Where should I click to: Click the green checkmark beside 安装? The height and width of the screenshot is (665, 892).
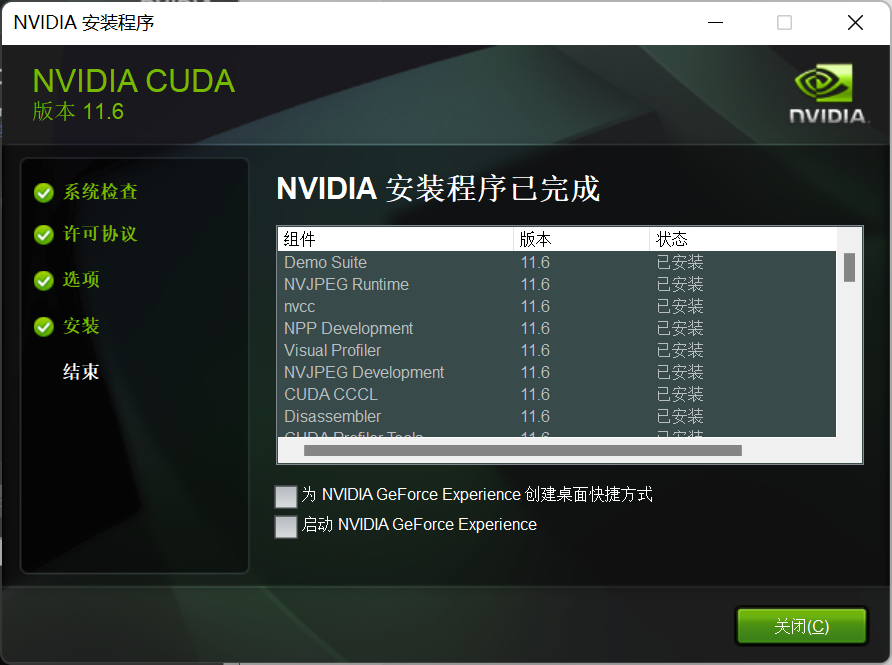pyautogui.click(x=44, y=327)
